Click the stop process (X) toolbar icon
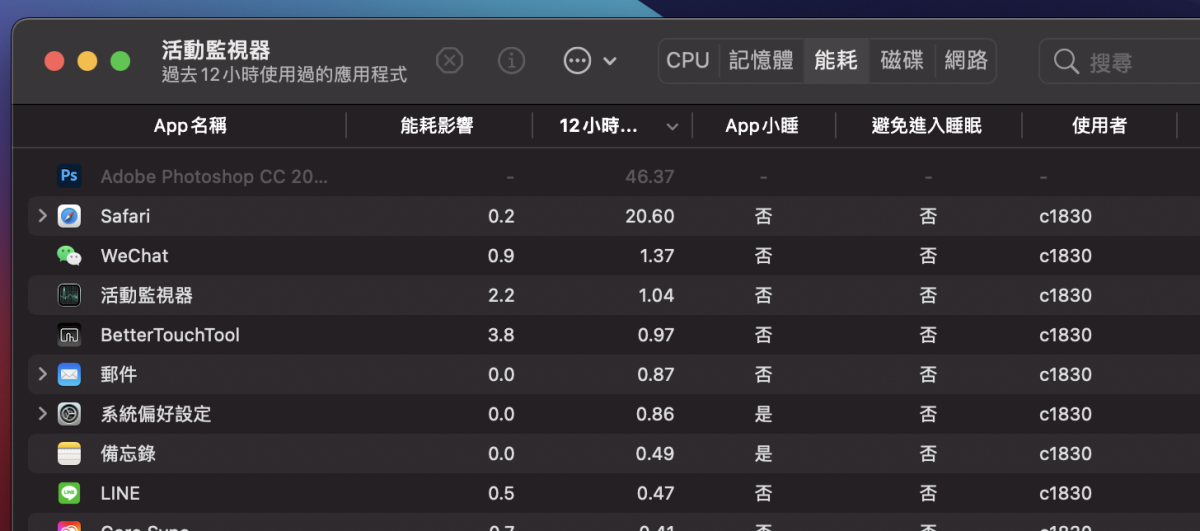Screen dimensions: 1200x531 [450, 61]
